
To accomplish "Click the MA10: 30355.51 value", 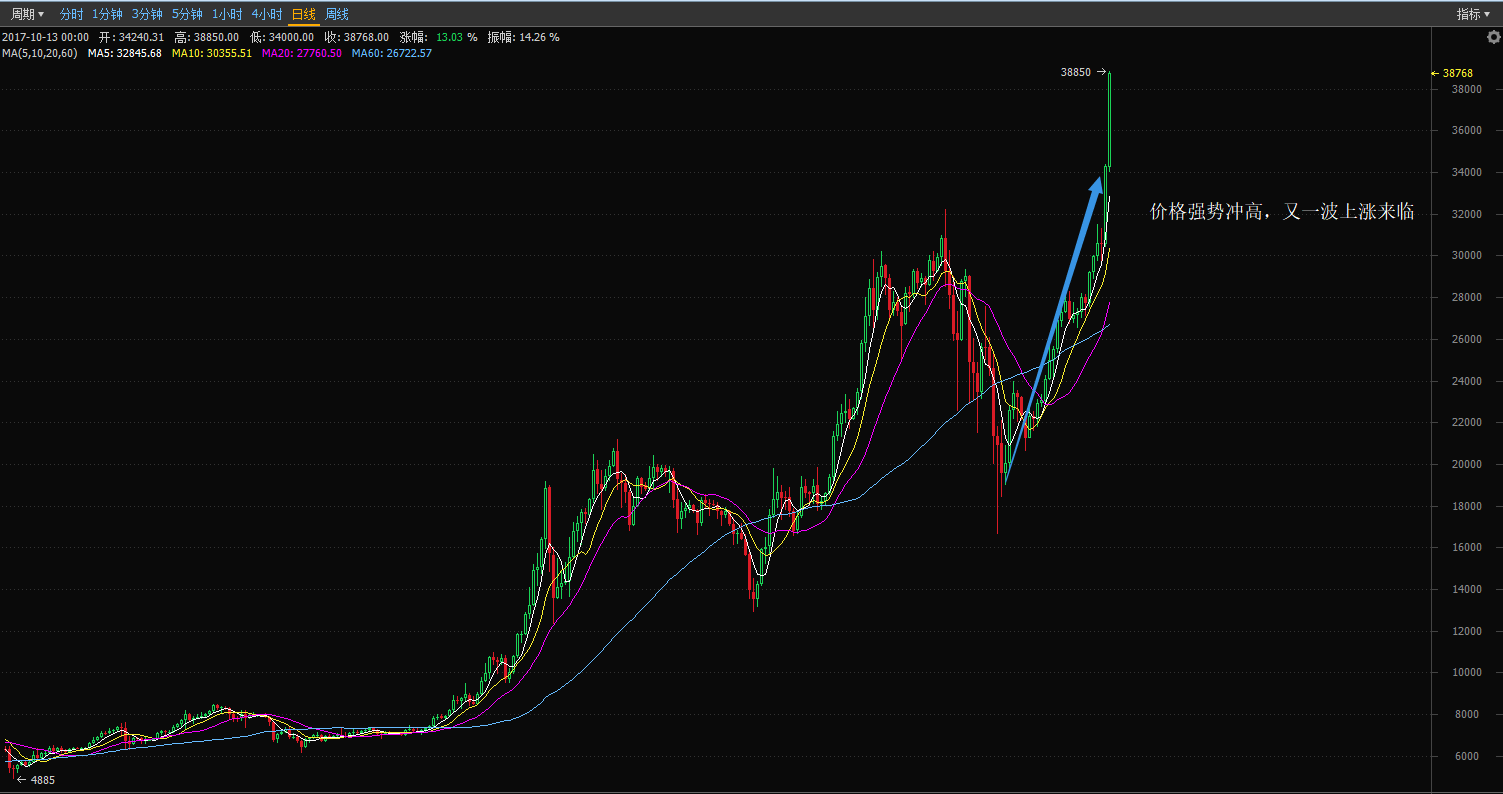I will pyautogui.click(x=212, y=53).
